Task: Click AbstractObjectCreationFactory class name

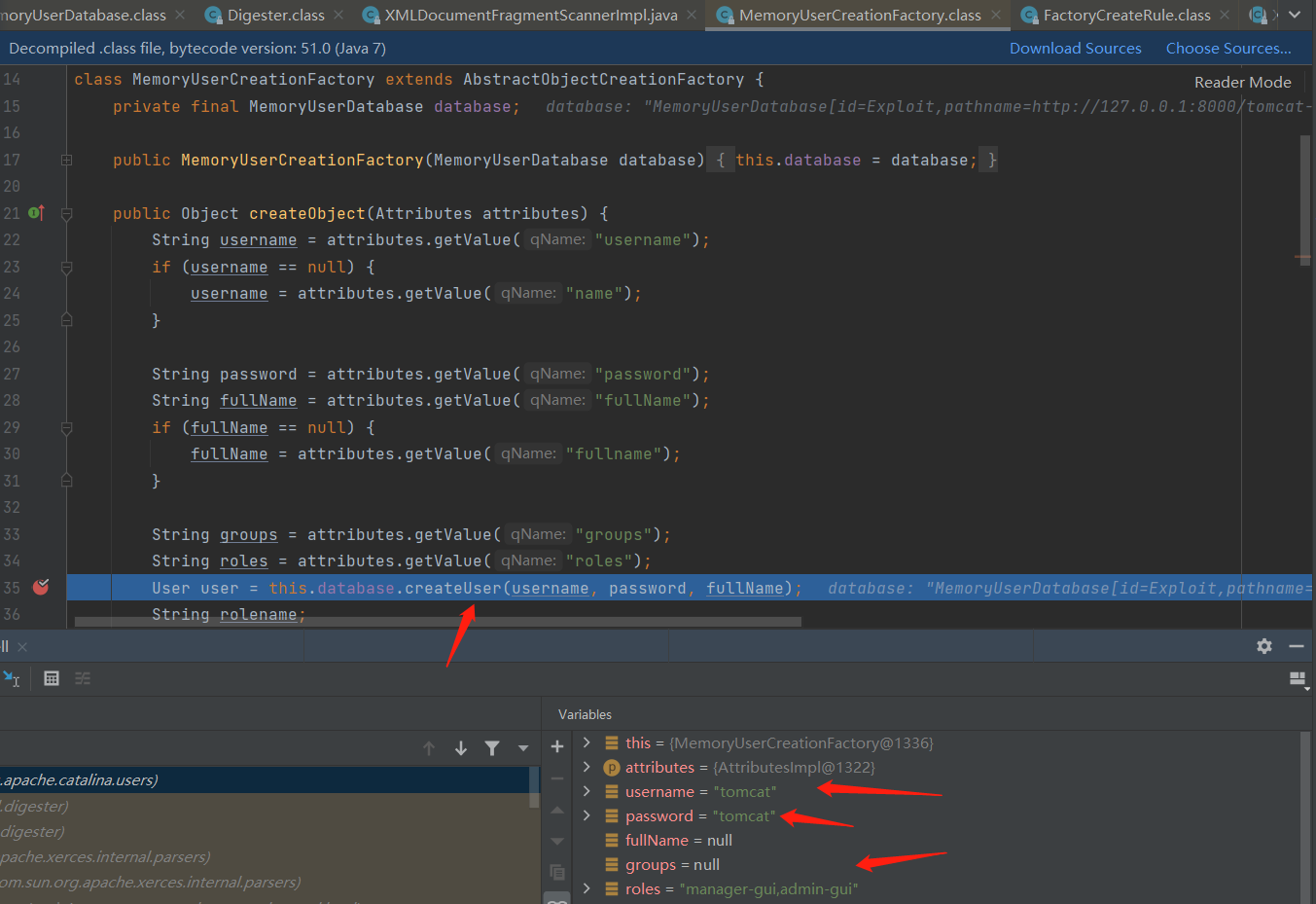Action: (603, 79)
